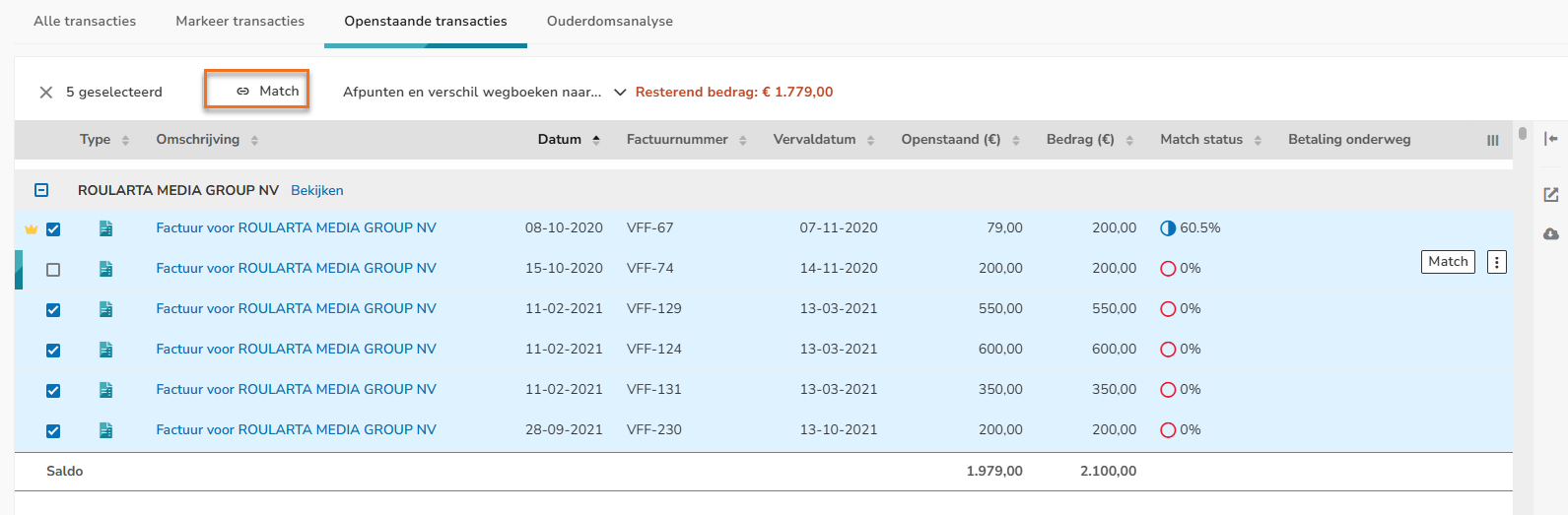Sort by Omschrijving column
The image size is (1568, 515).
click(x=207, y=140)
